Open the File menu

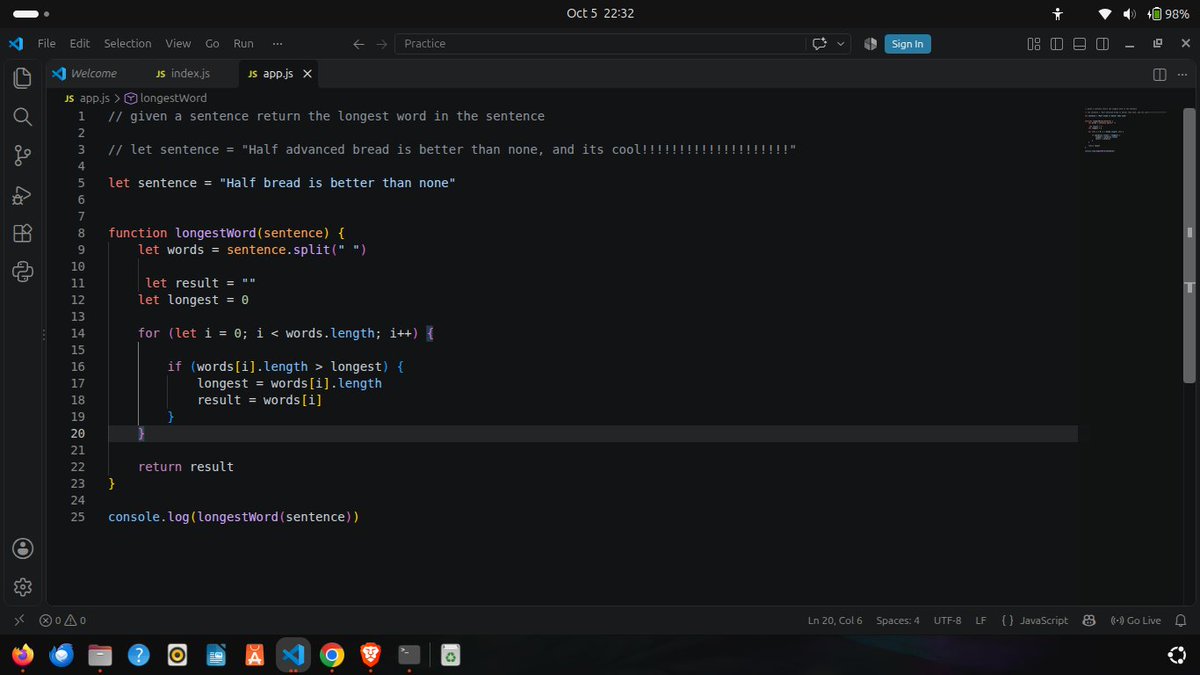(x=47, y=43)
